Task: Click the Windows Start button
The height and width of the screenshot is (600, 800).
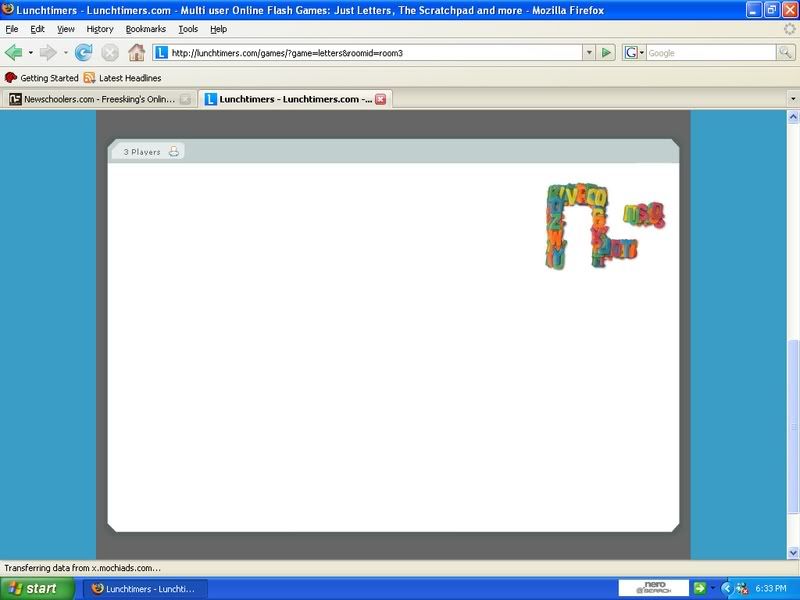Action: click(36, 589)
